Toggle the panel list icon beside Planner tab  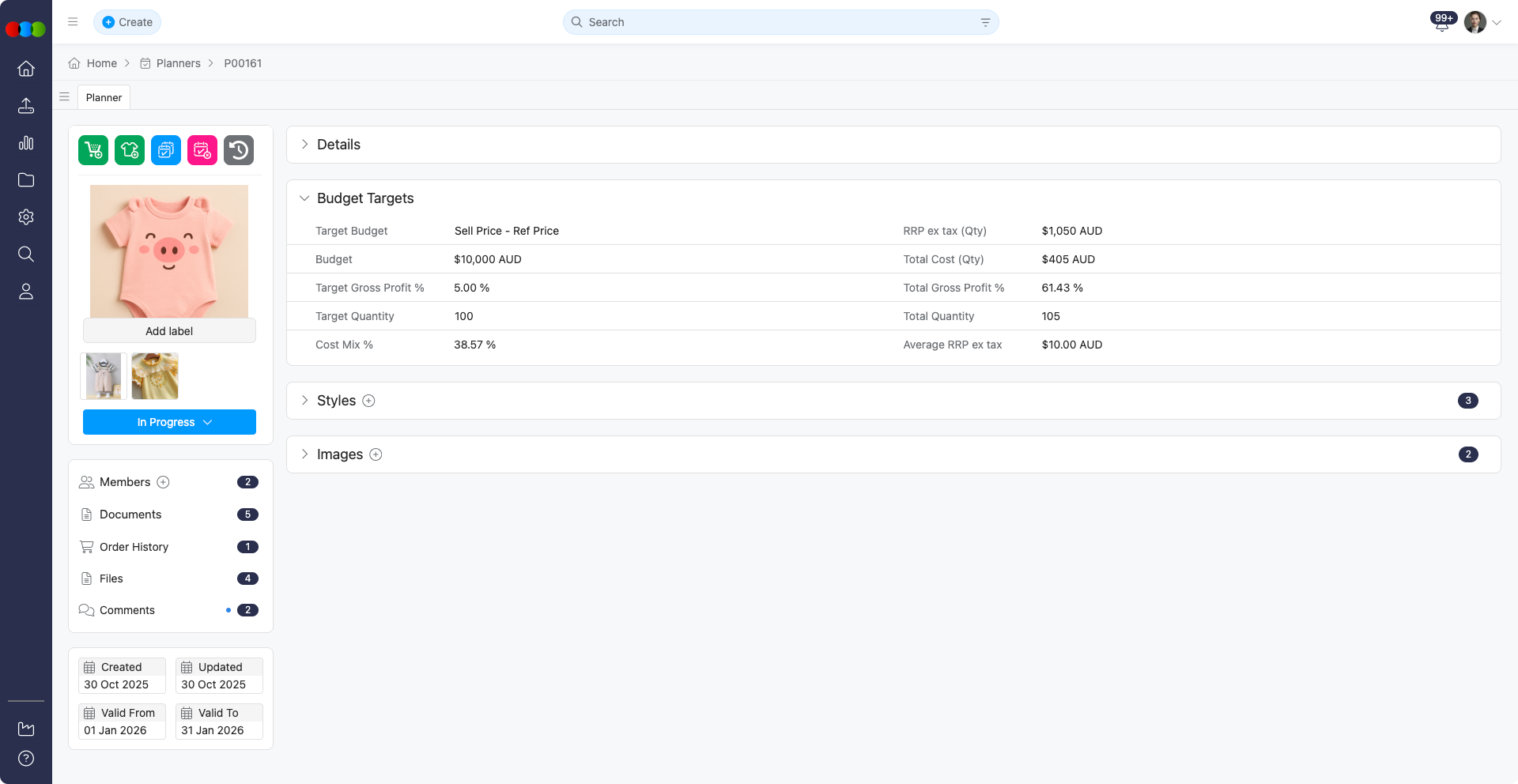(65, 97)
